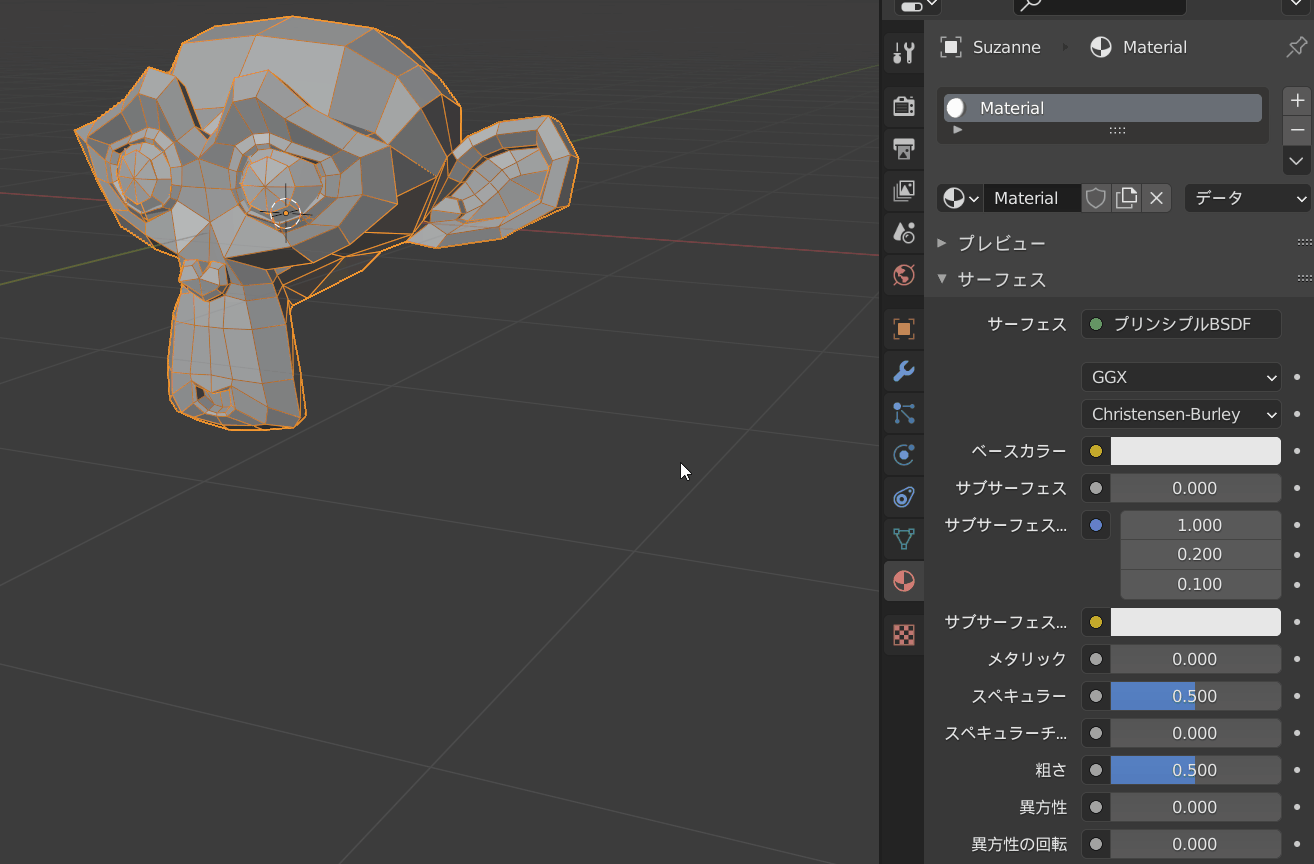Click the スペキュラー node socket dot

point(1096,696)
